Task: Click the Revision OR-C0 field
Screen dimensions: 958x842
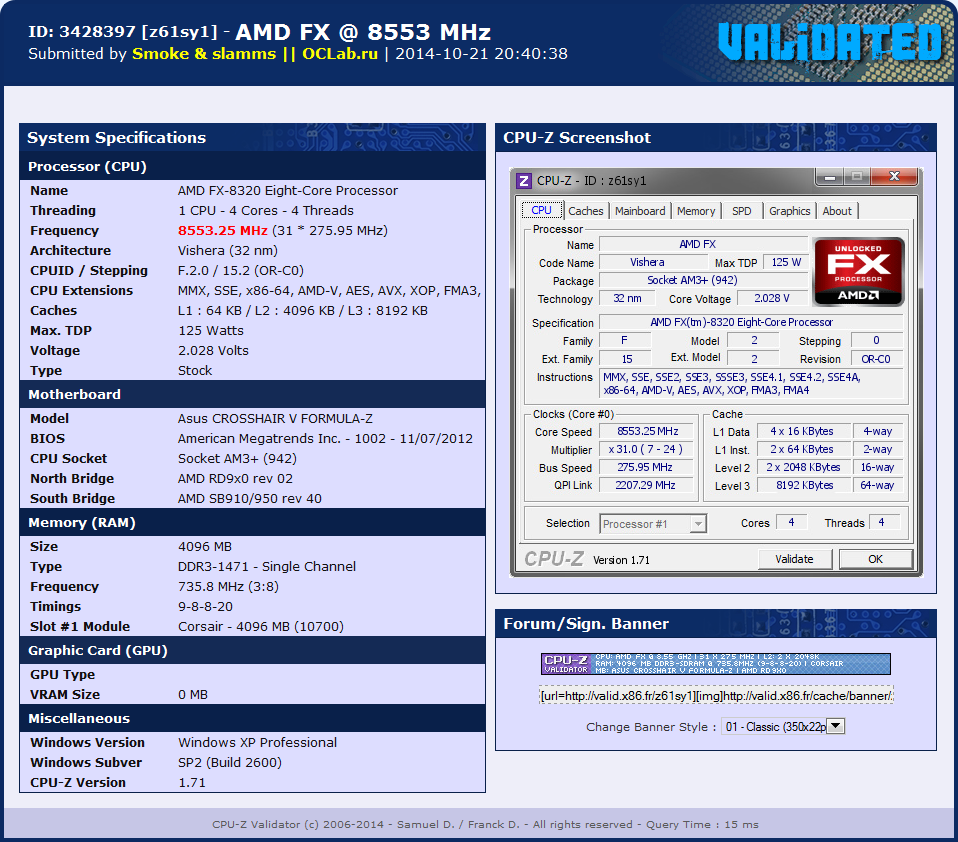Action: pyautogui.click(x=876, y=359)
